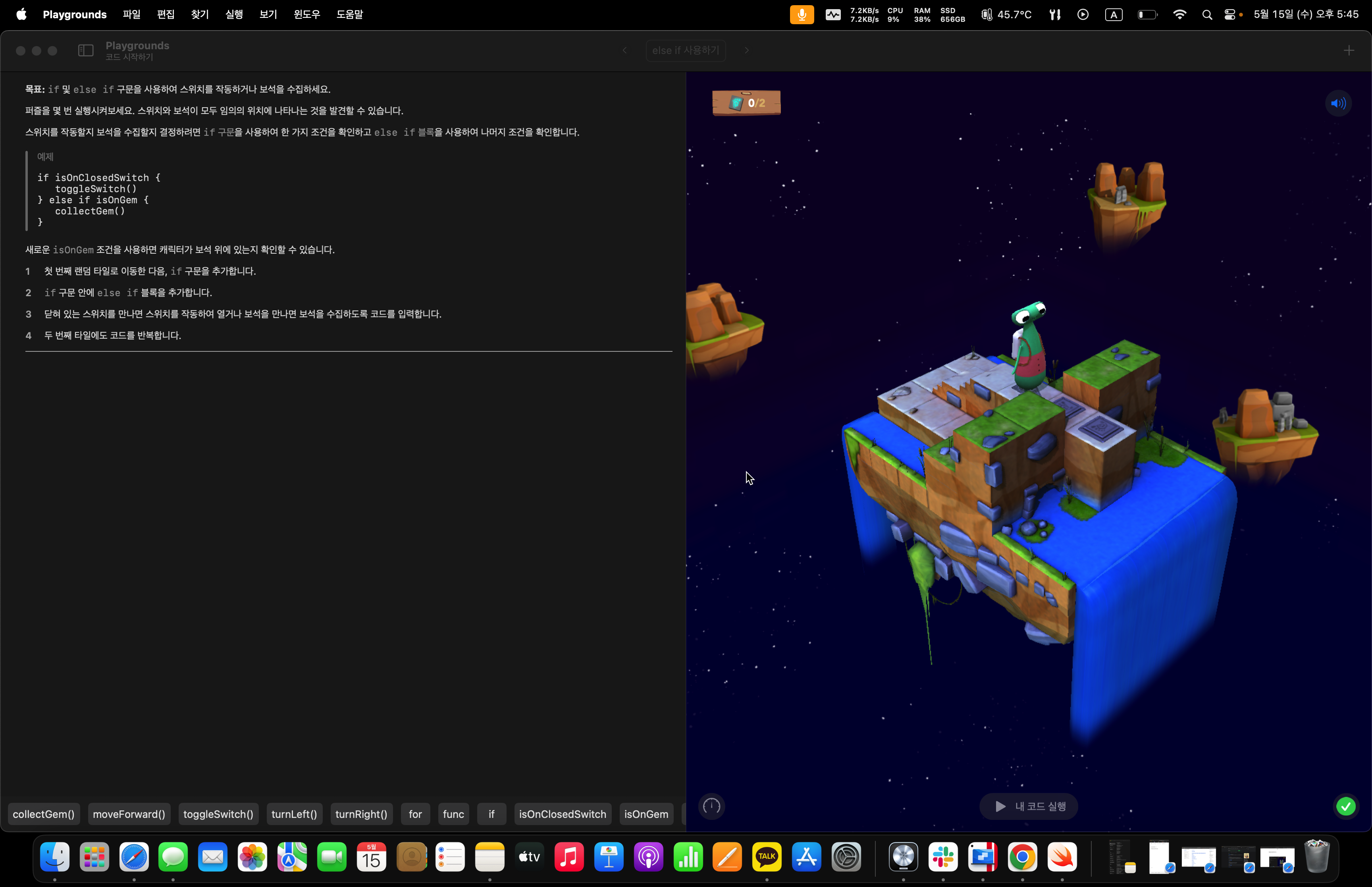Screen dimensions: 1372x887
Task: Go to next page chevron
Action: coord(747,51)
